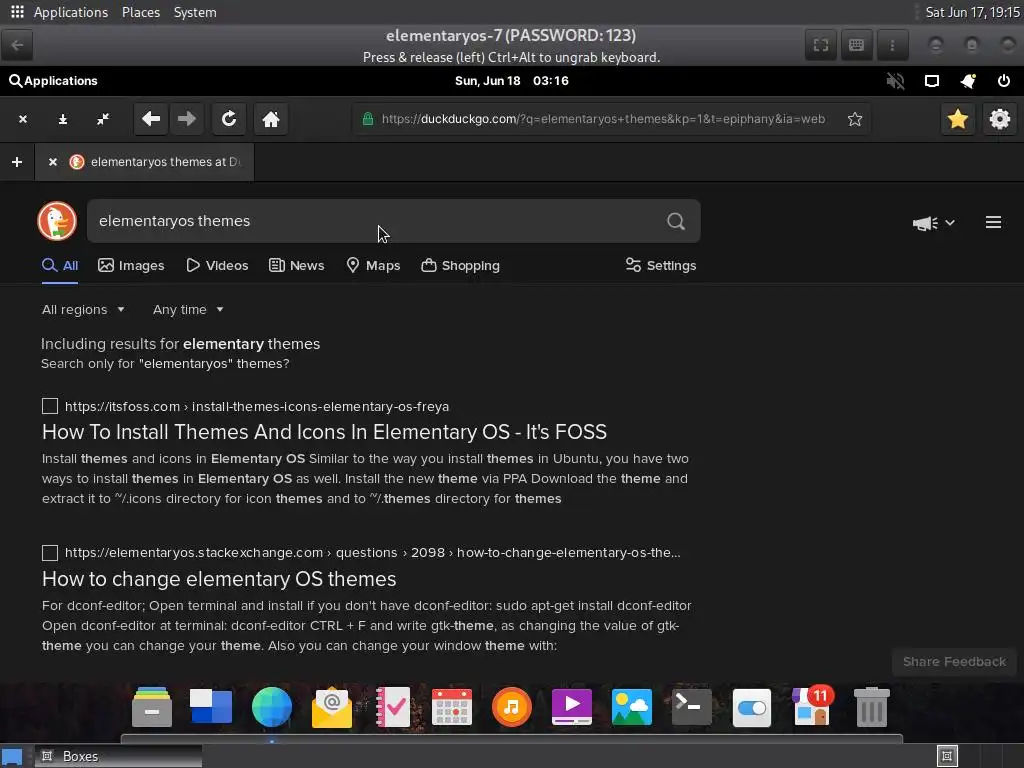Viewport: 1024px width, 768px height.
Task: Switch to the Images search tab
Action: 131,266
